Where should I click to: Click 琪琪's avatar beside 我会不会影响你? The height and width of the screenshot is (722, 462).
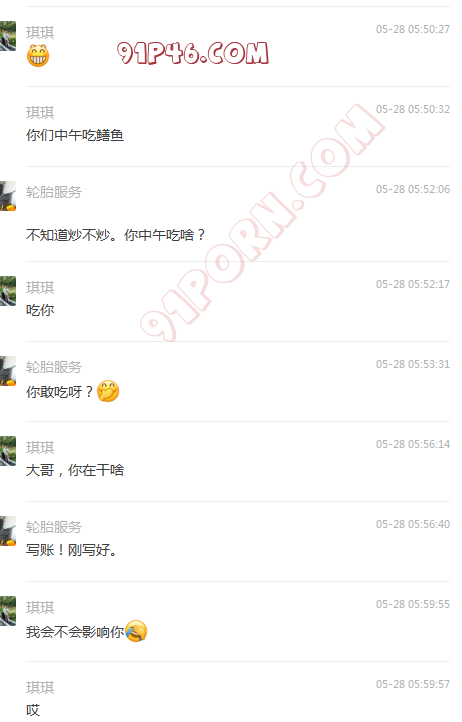click(8, 611)
